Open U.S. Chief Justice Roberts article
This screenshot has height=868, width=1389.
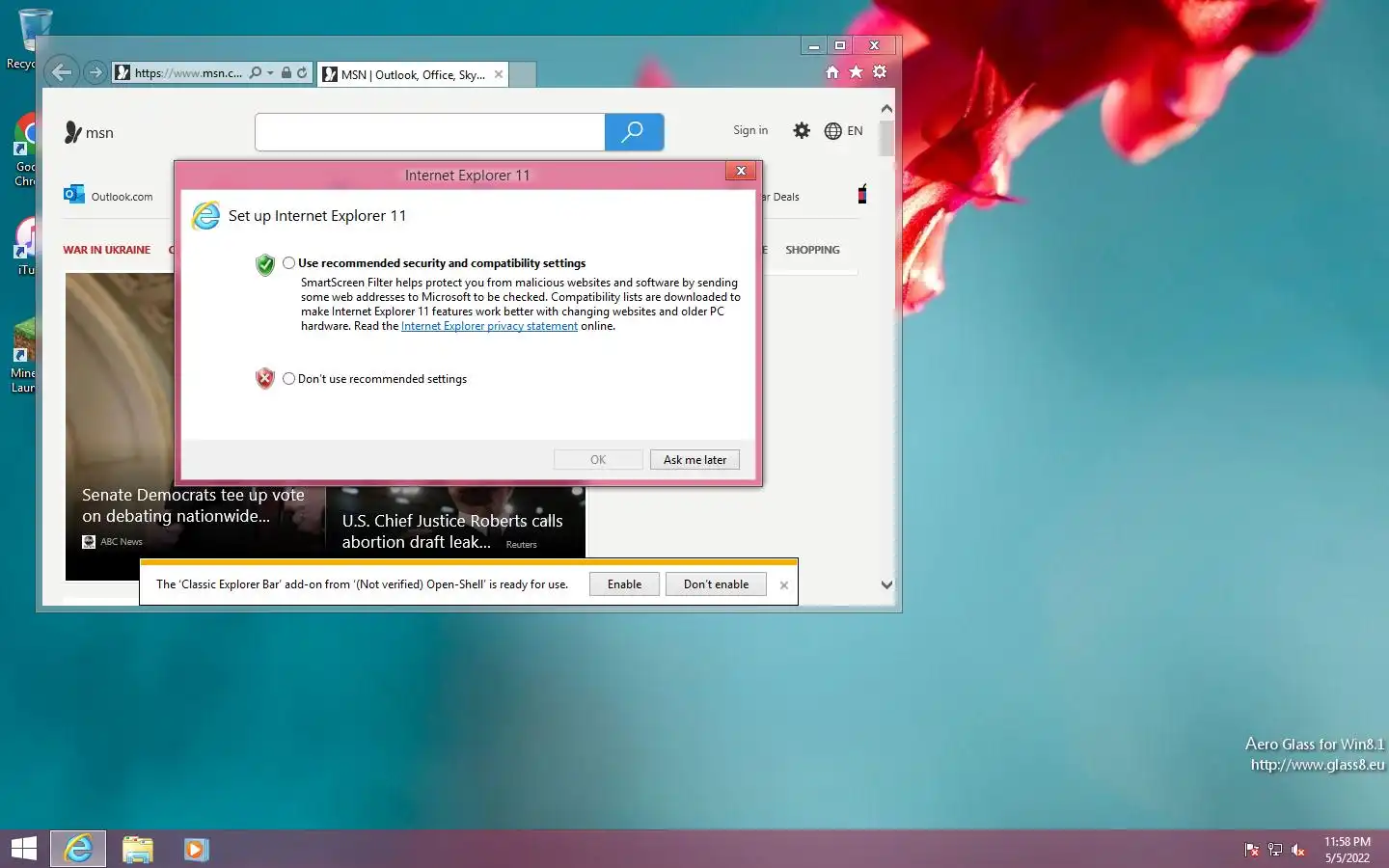[x=452, y=531]
